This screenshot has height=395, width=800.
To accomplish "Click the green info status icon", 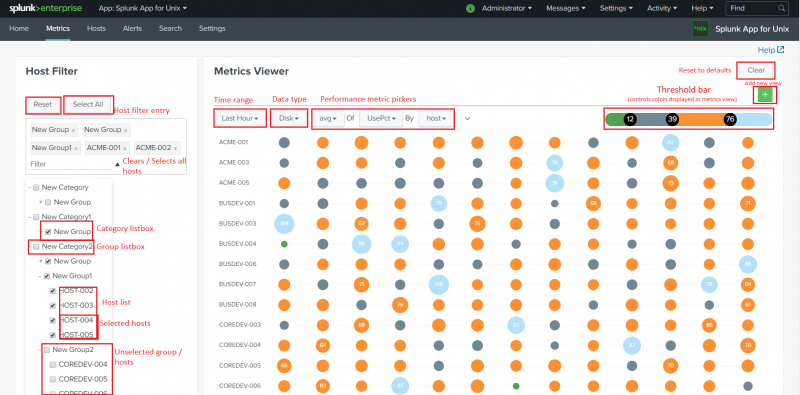I will point(470,8).
